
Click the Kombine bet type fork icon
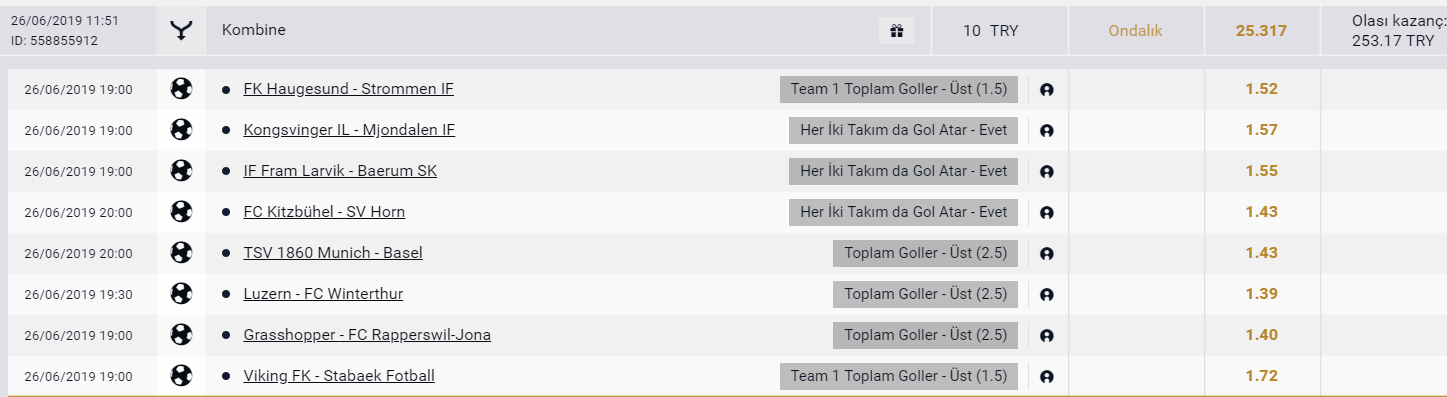(x=181, y=30)
